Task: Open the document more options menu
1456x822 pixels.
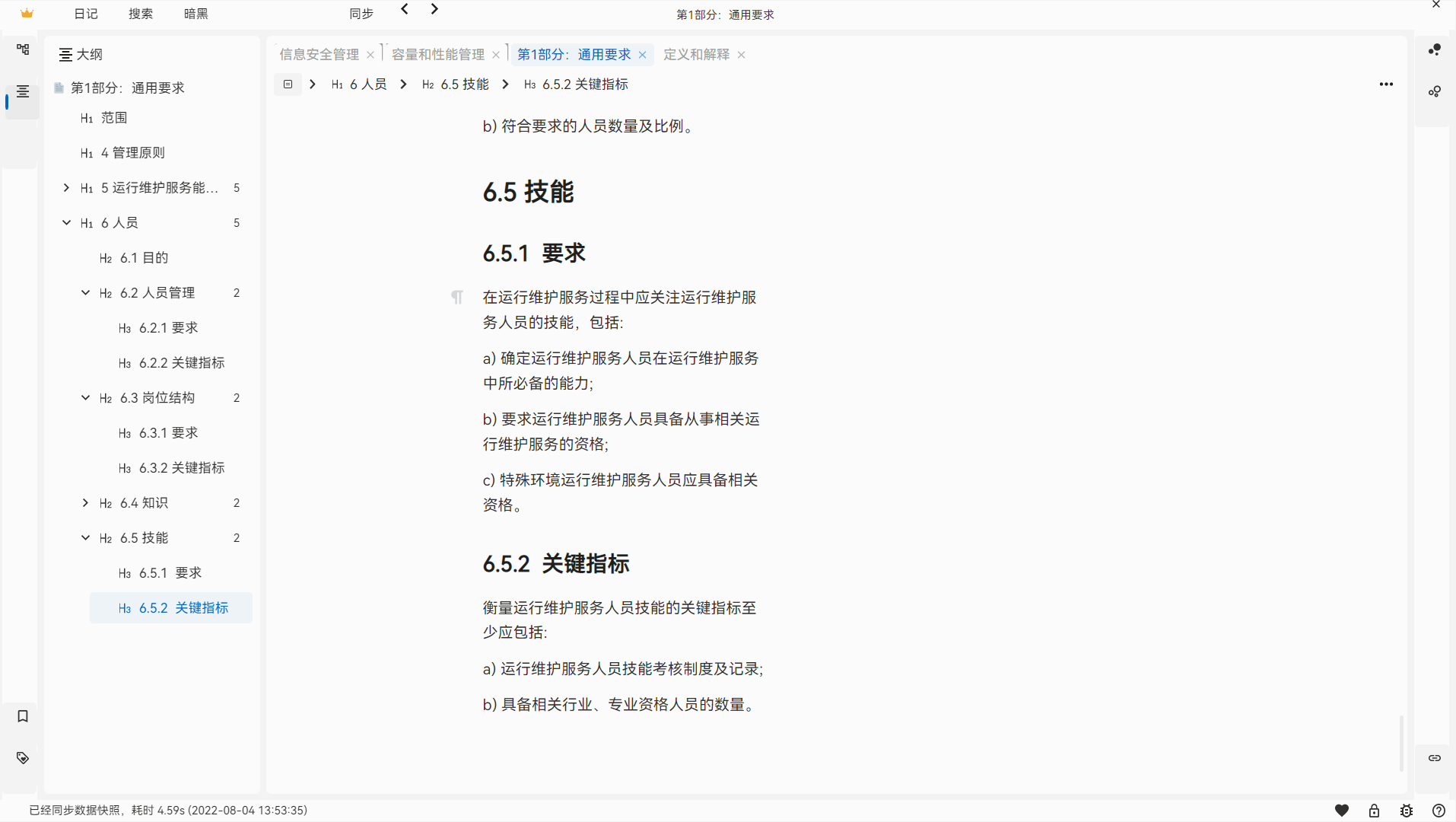Action: pos(1385,84)
